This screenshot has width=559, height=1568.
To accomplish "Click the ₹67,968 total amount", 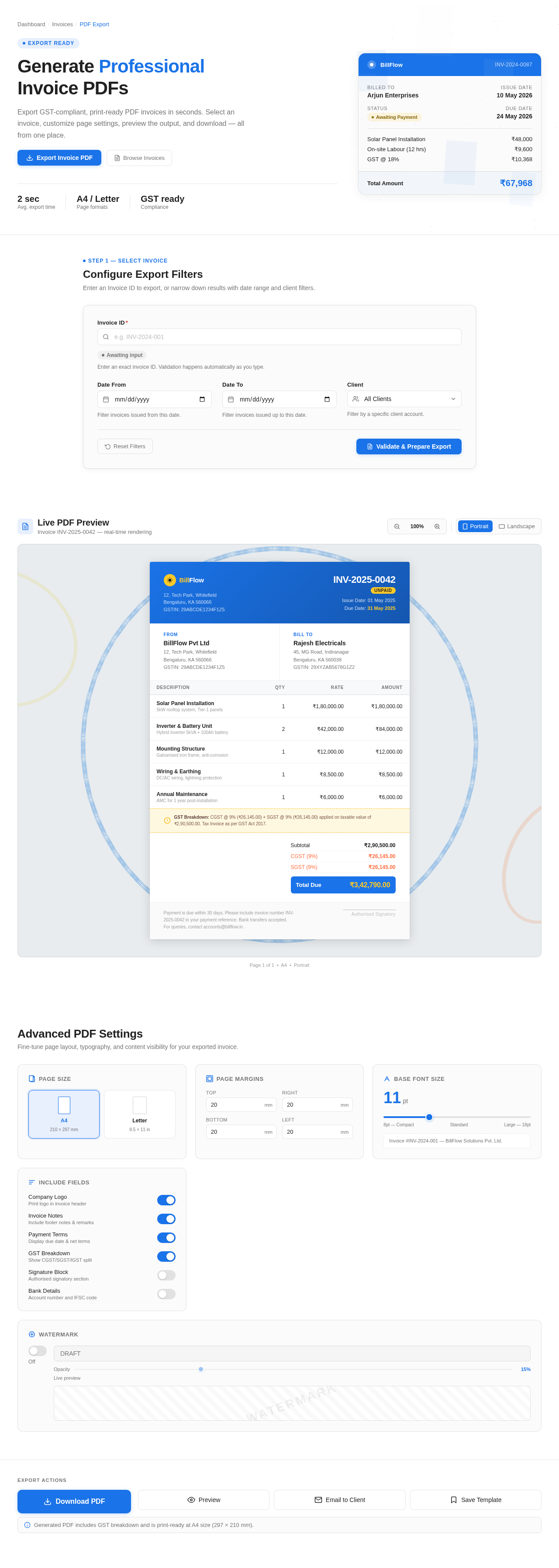I will (516, 183).
